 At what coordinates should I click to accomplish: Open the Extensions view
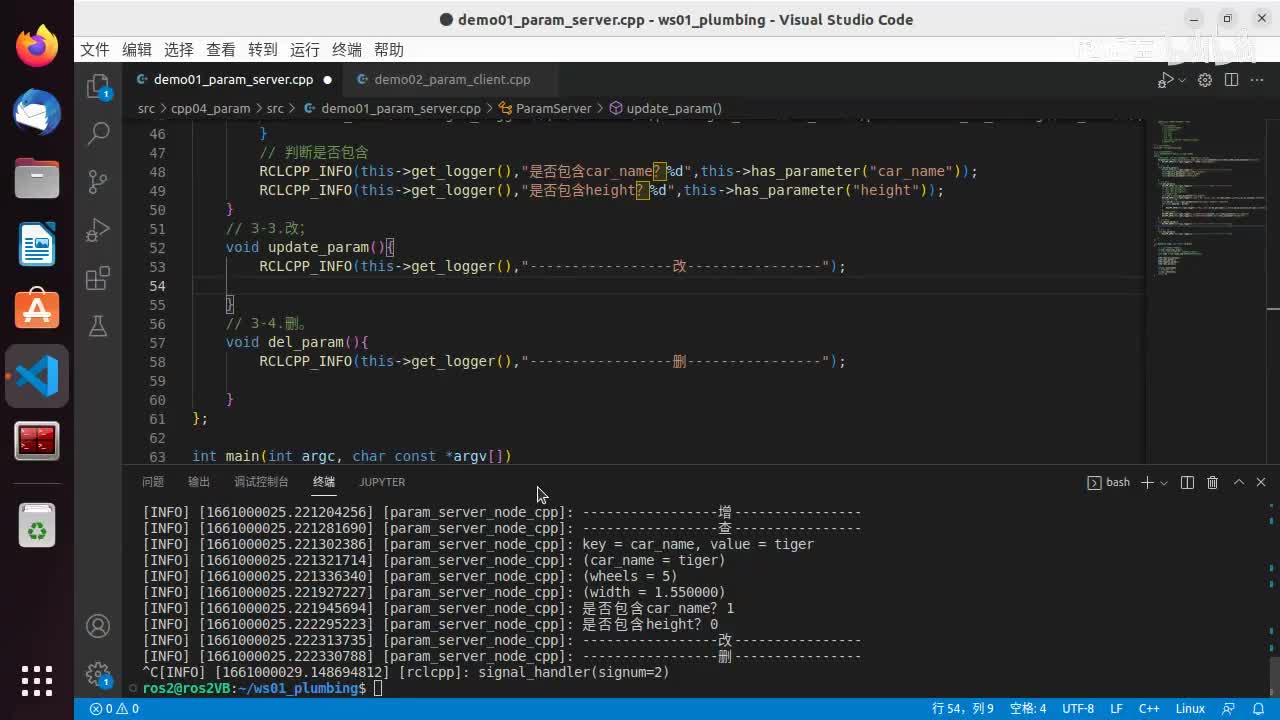pyautogui.click(x=98, y=279)
